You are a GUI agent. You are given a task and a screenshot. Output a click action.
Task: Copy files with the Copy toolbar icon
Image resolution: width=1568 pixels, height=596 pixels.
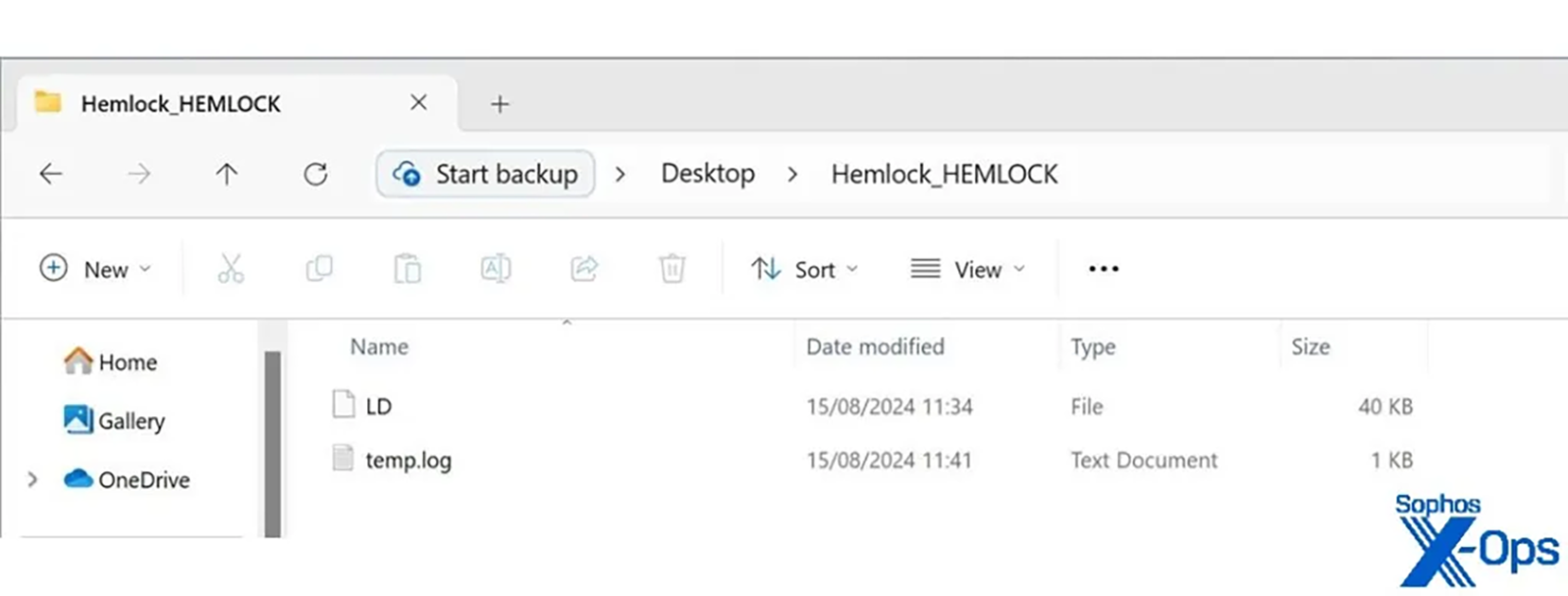tap(320, 269)
